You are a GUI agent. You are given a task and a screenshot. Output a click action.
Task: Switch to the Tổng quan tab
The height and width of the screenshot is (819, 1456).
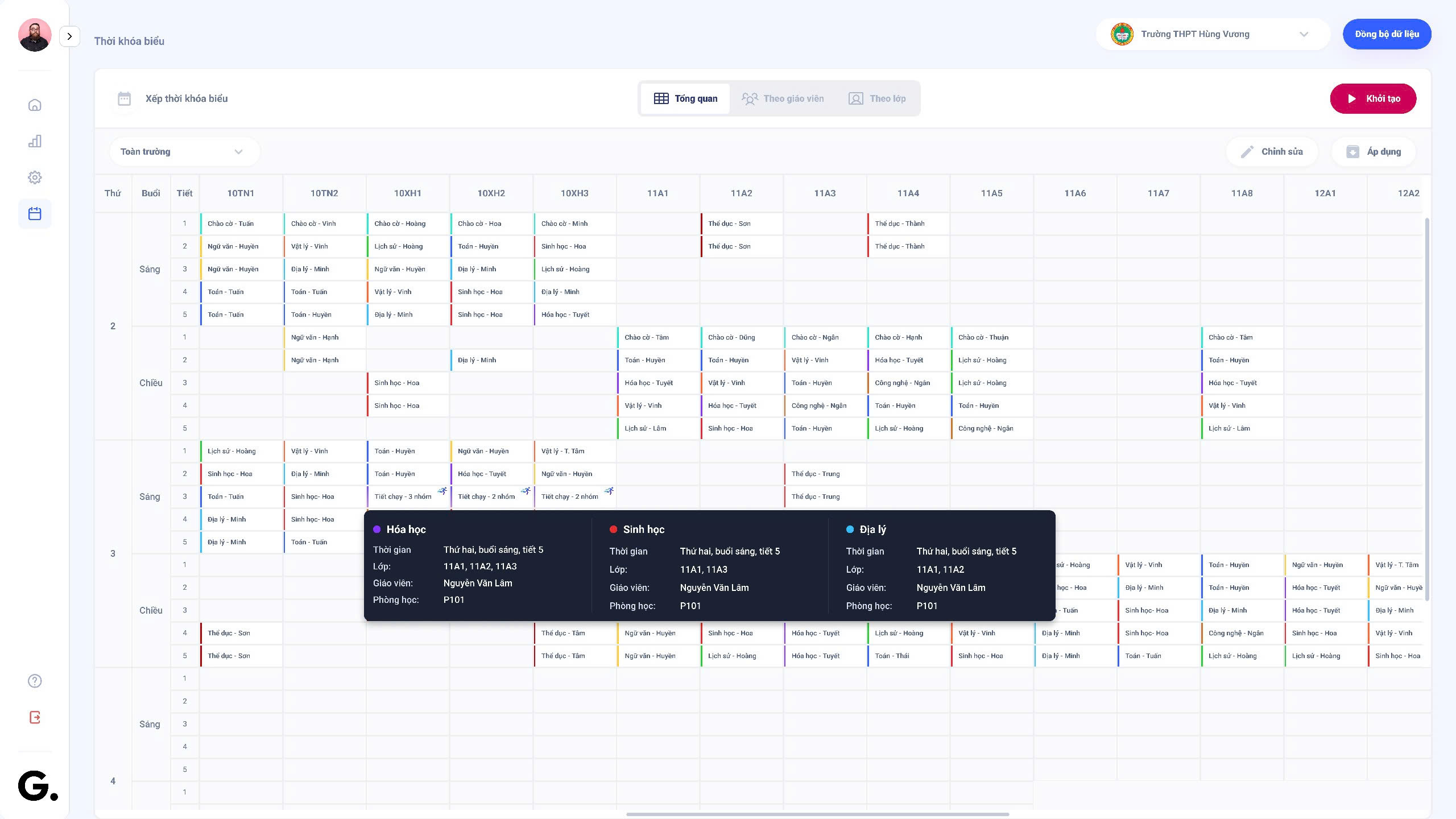click(685, 98)
